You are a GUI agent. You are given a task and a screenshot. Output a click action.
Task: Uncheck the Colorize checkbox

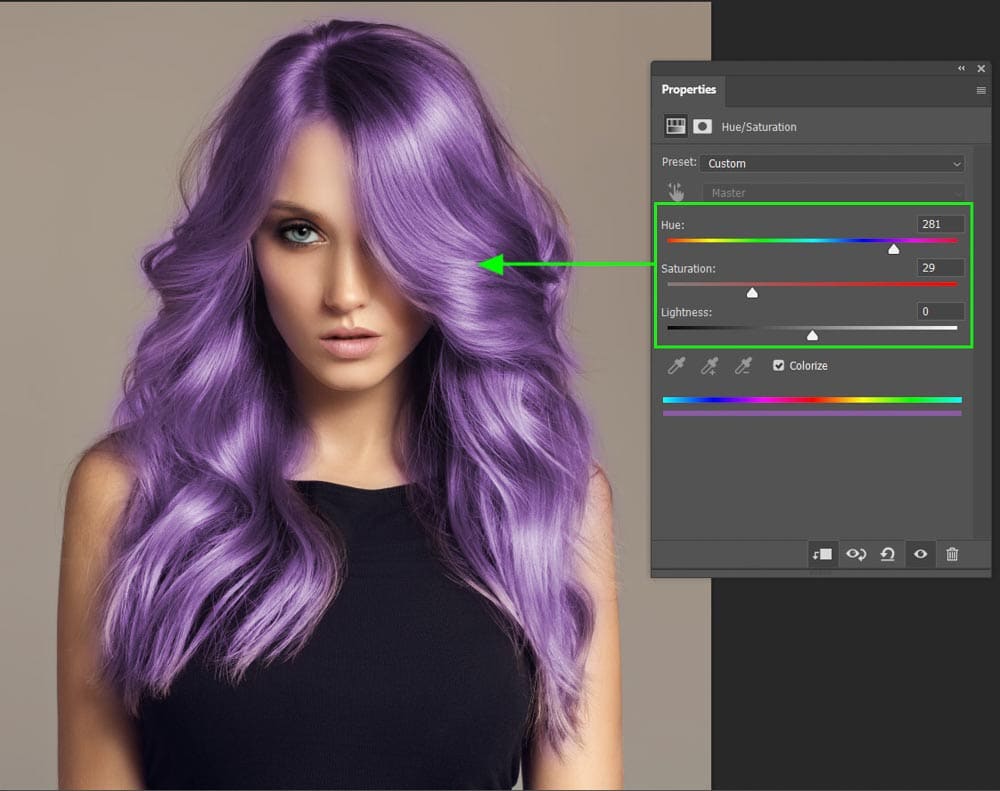(778, 366)
